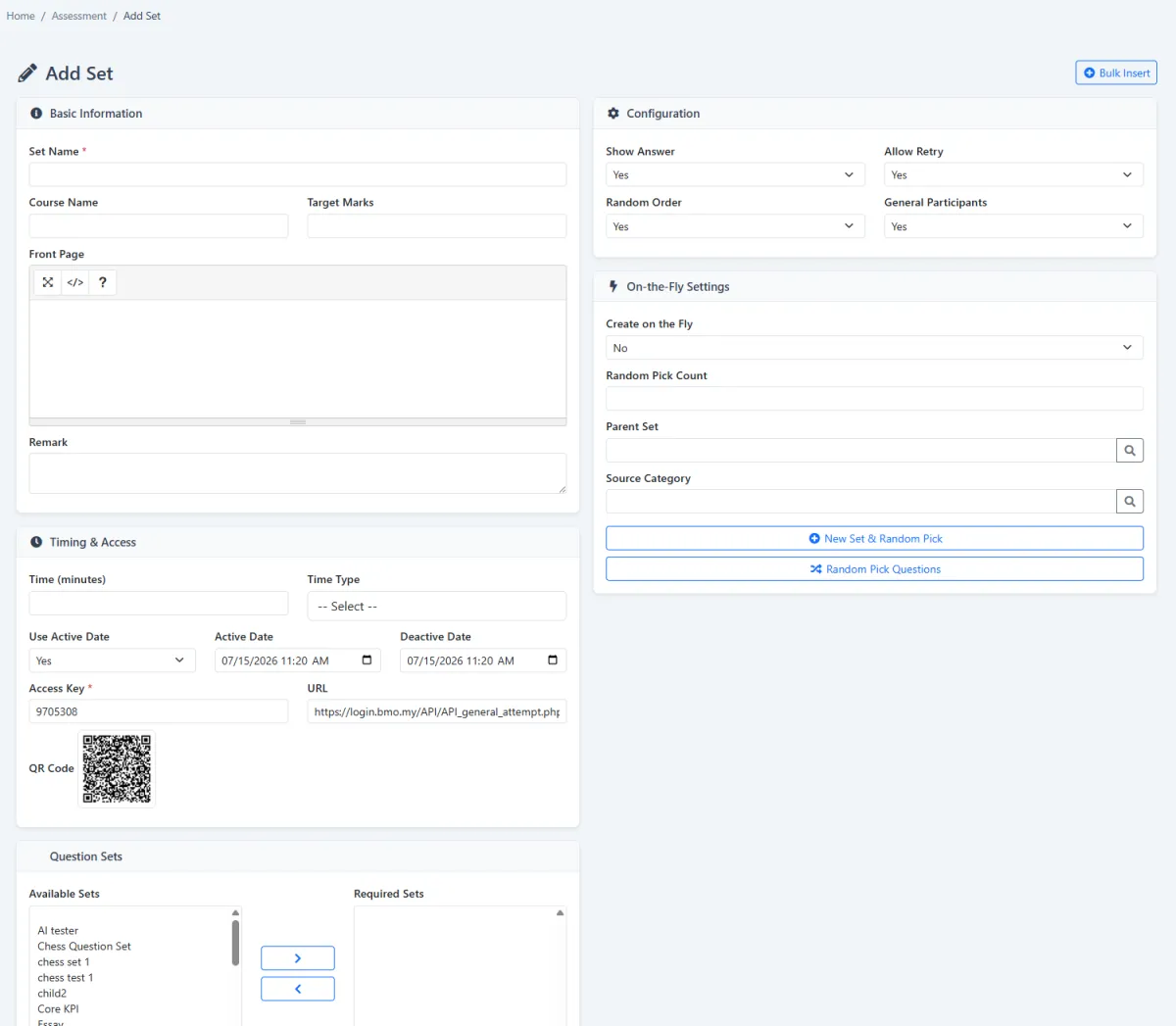Select 'chess test 1' in Available Sets
1176x1026 pixels.
66,978
